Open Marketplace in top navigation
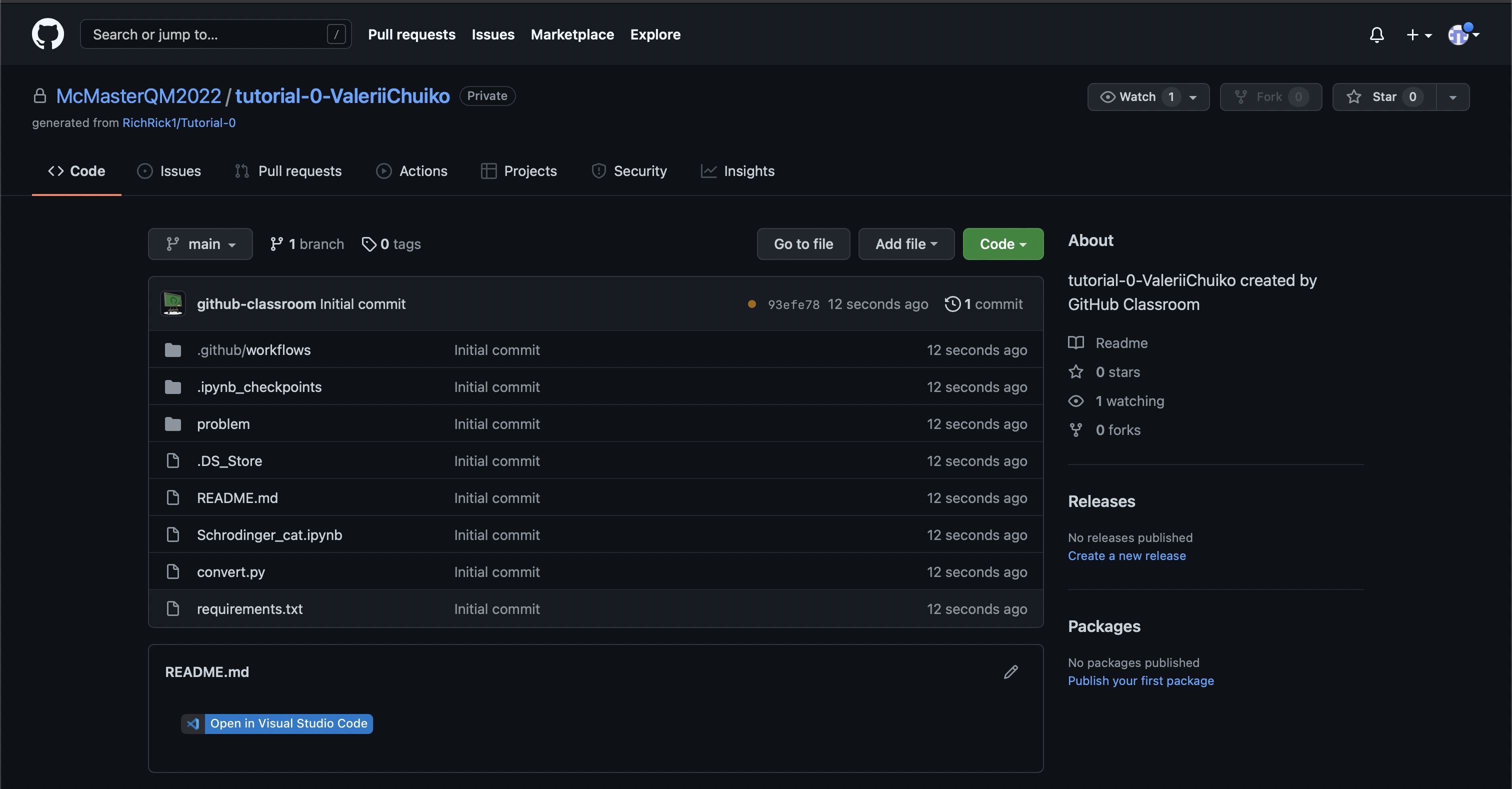Viewport: 1512px width, 789px height. pos(572,34)
